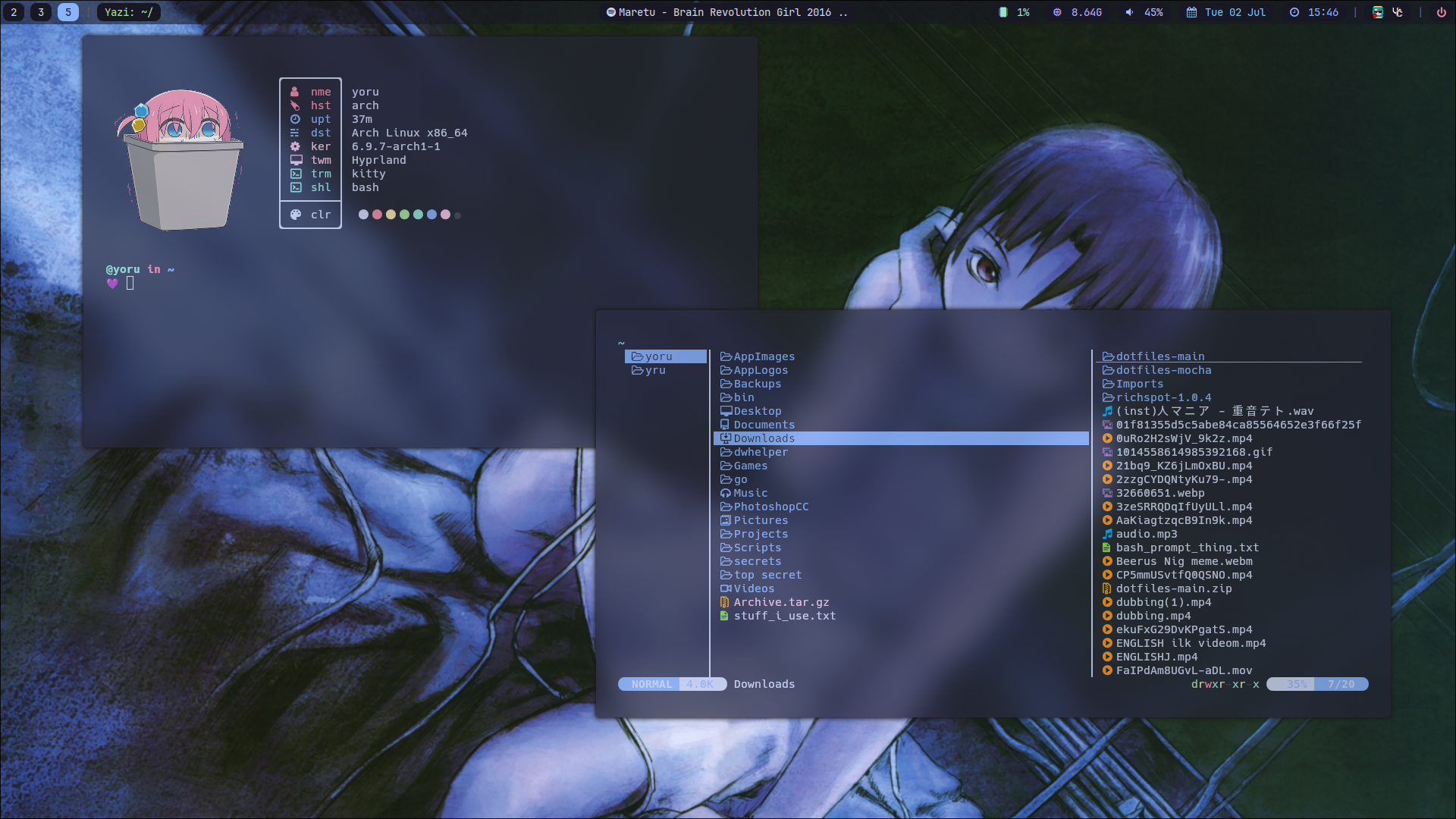Open the Pictures folder entry

tap(760, 520)
